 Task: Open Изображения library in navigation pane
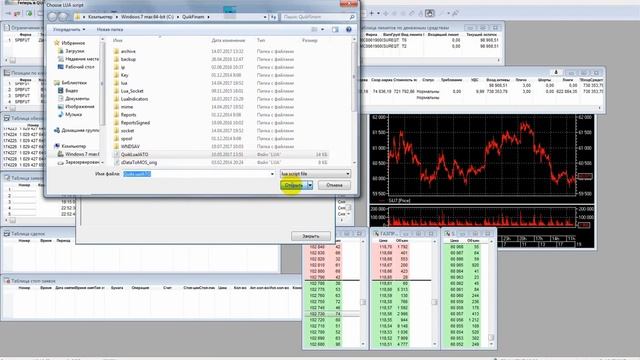tap(80, 107)
